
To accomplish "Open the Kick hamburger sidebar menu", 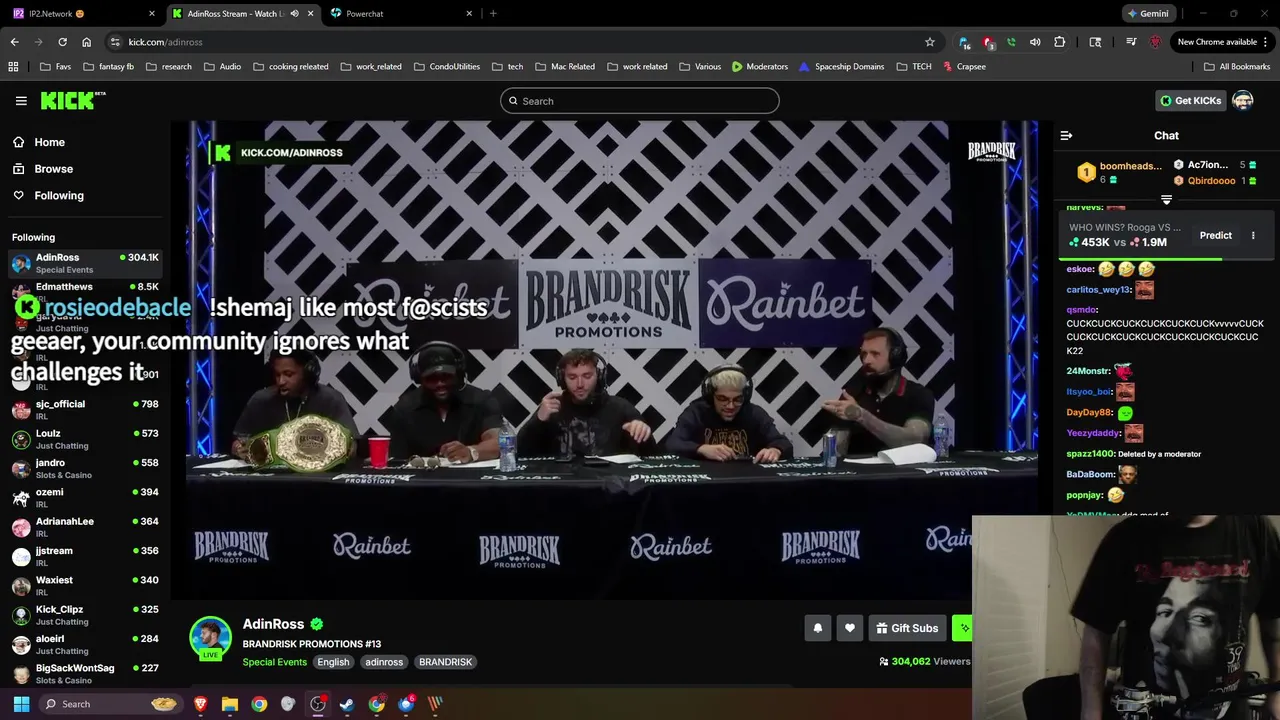I will [x=21, y=101].
